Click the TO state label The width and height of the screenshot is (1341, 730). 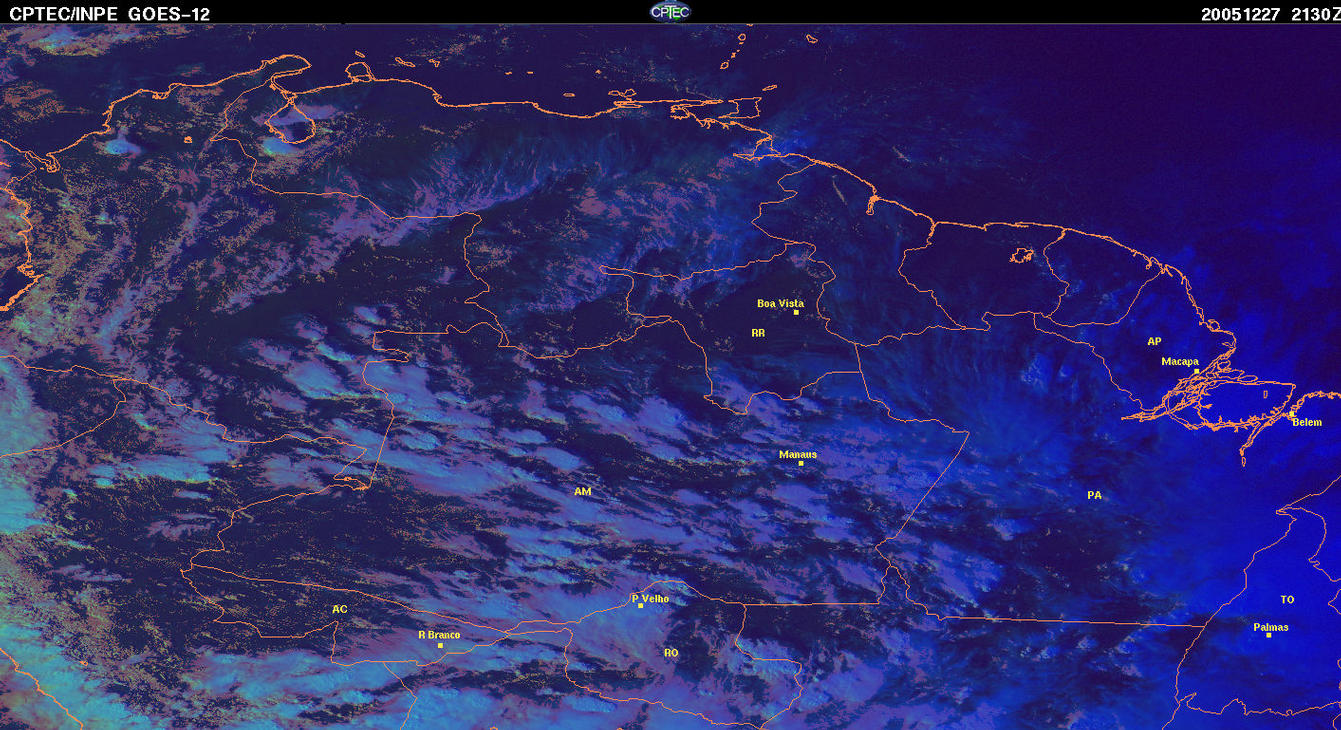point(1287,600)
